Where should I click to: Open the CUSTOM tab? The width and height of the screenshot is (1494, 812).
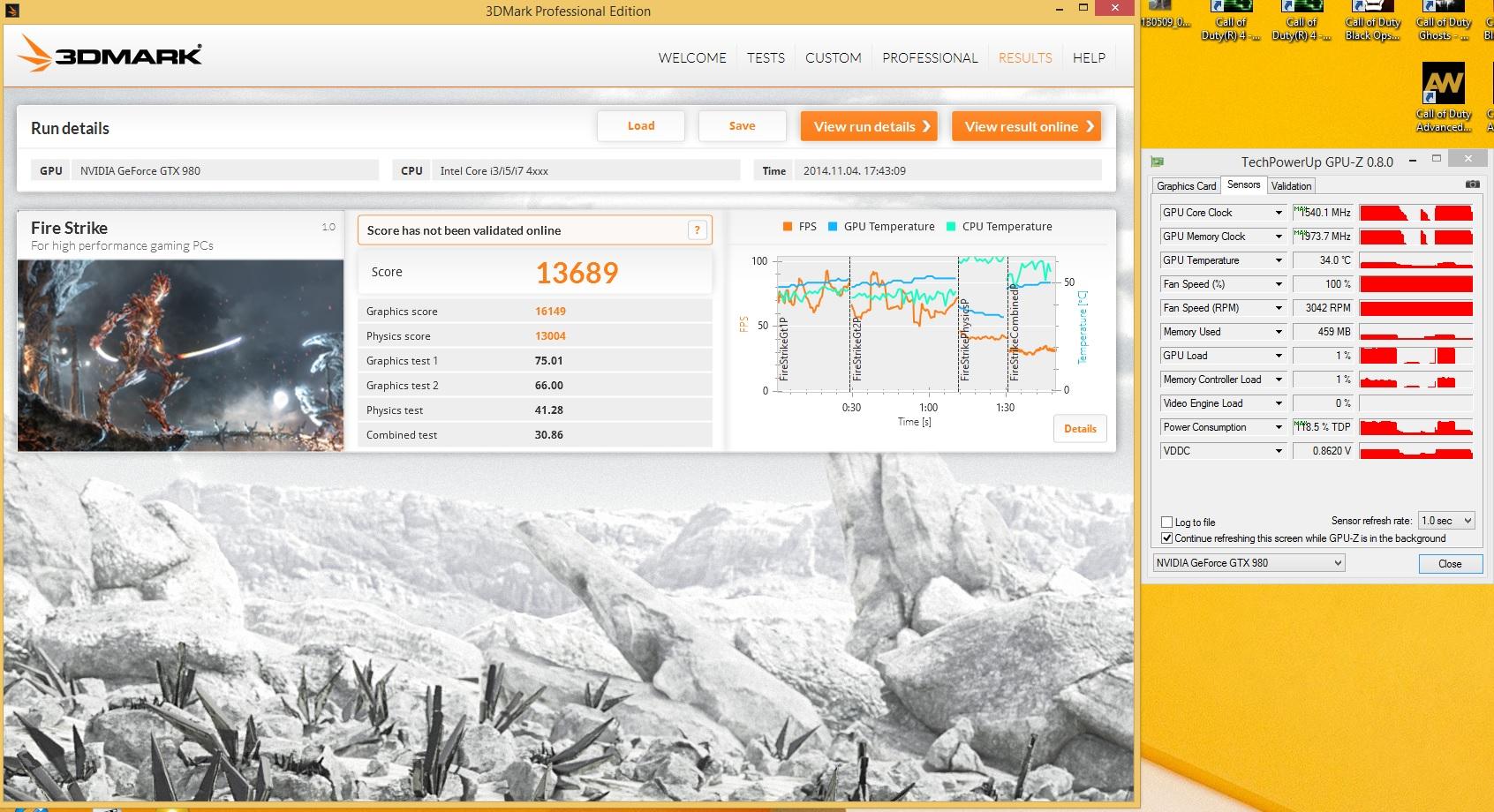click(833, 58)
